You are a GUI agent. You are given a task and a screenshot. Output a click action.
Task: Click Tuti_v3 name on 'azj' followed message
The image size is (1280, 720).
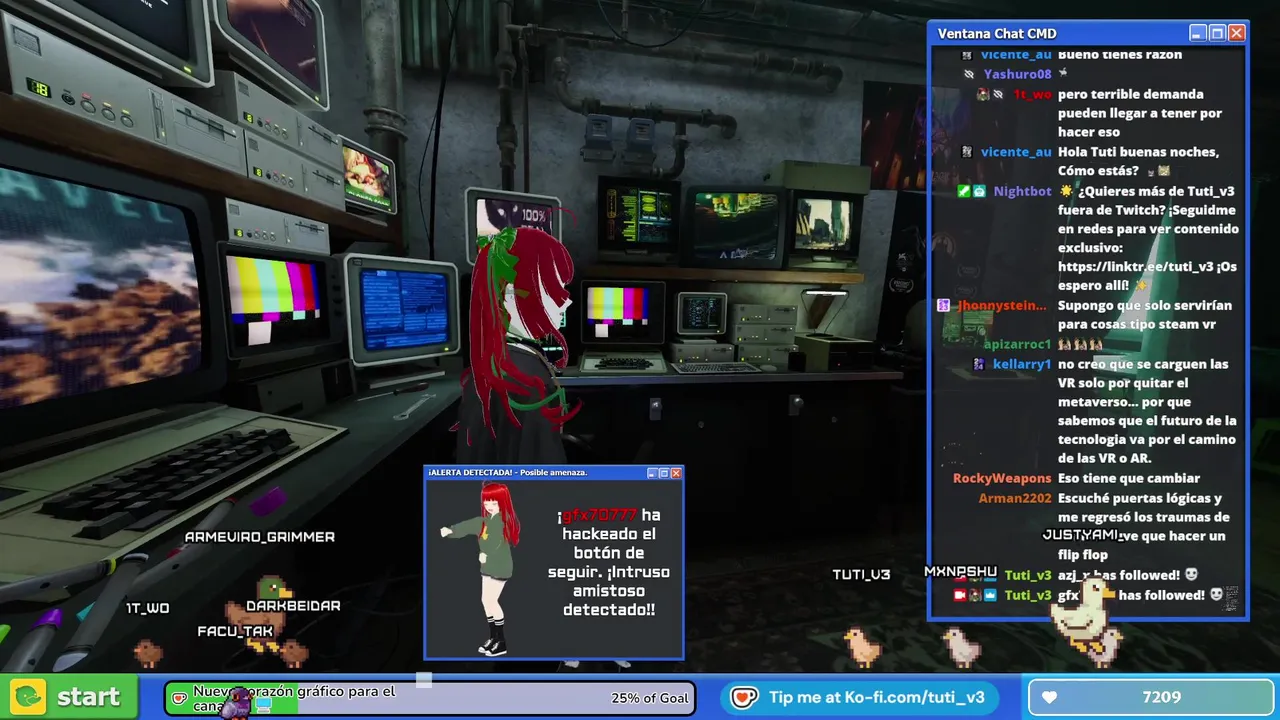1028,575
